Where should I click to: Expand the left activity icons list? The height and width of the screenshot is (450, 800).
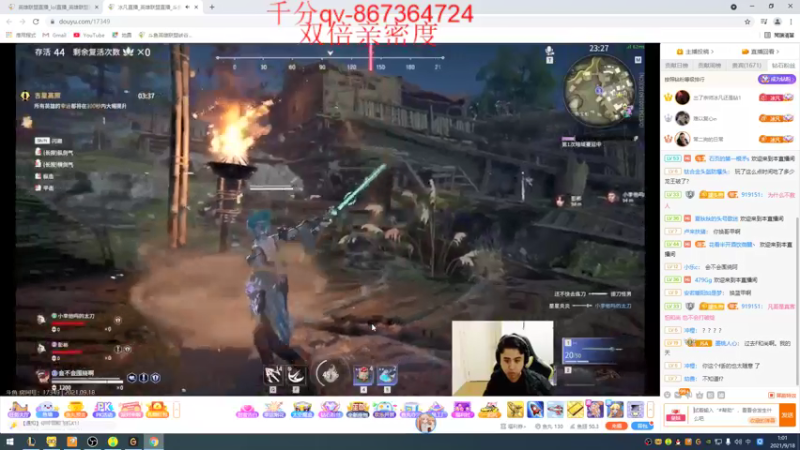tap(177, 410)
